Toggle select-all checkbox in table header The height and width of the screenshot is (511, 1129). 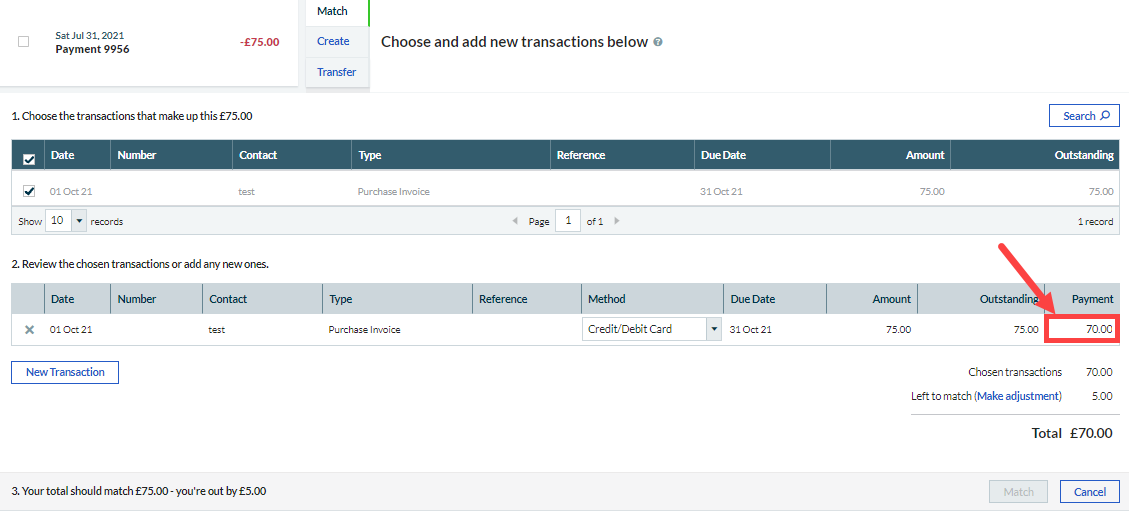click(x=29, y=156)
